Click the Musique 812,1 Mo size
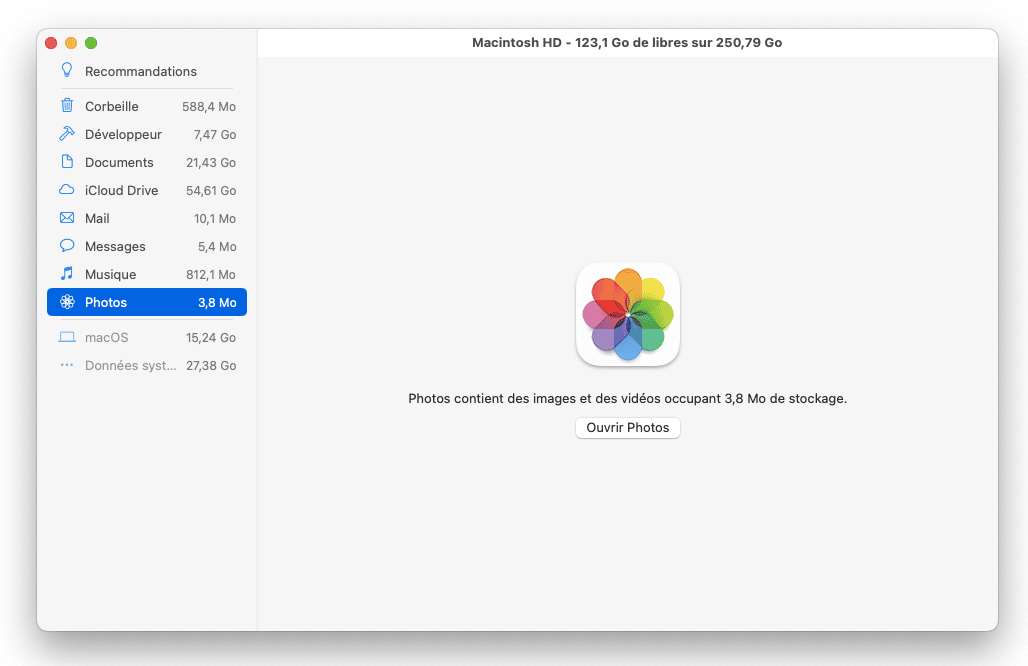This screenshot has height=666, width=1028. click(x=210, y=274)
